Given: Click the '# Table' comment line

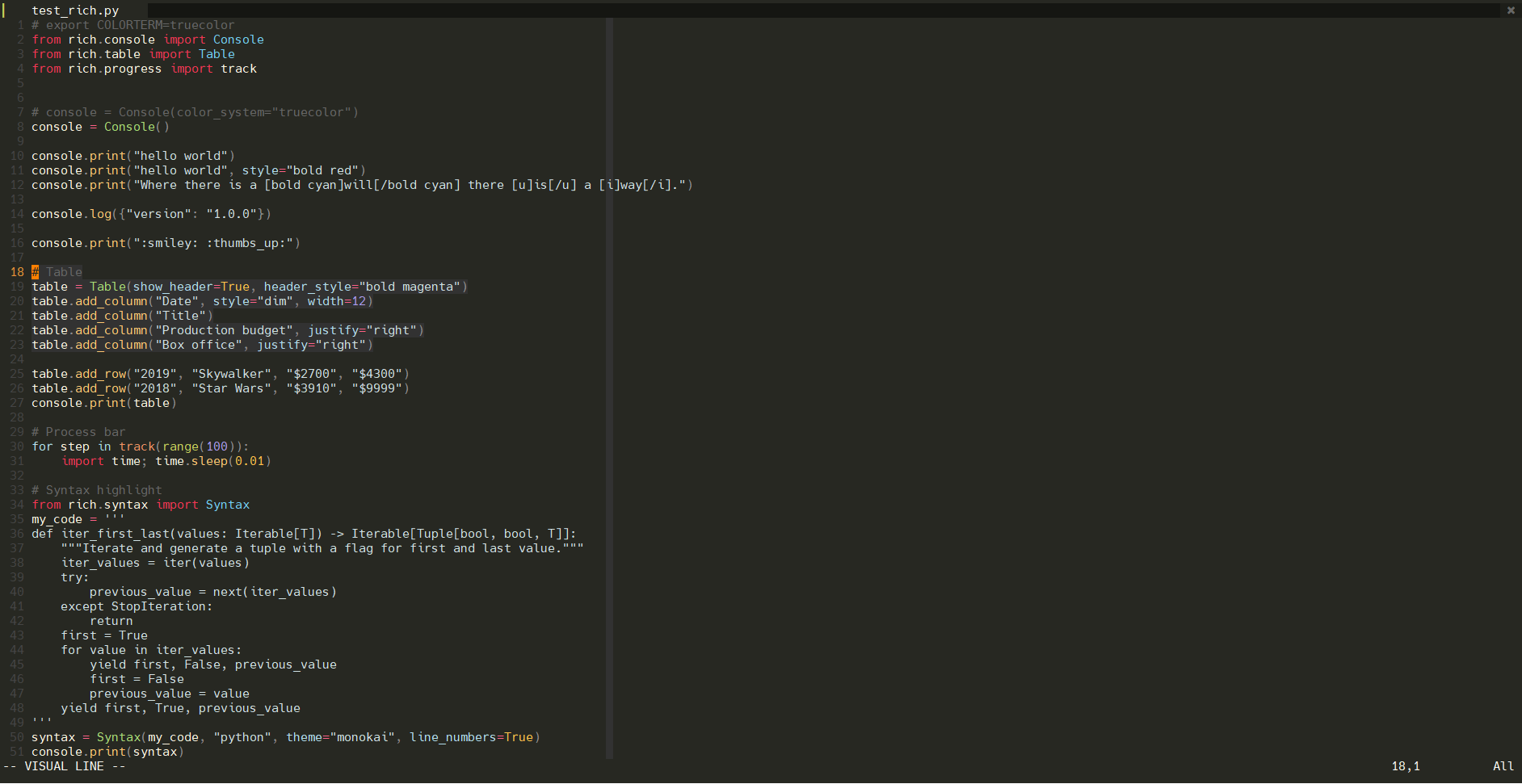Looking at the screenshot, I should pyautogui.click(x=57, y=272).
